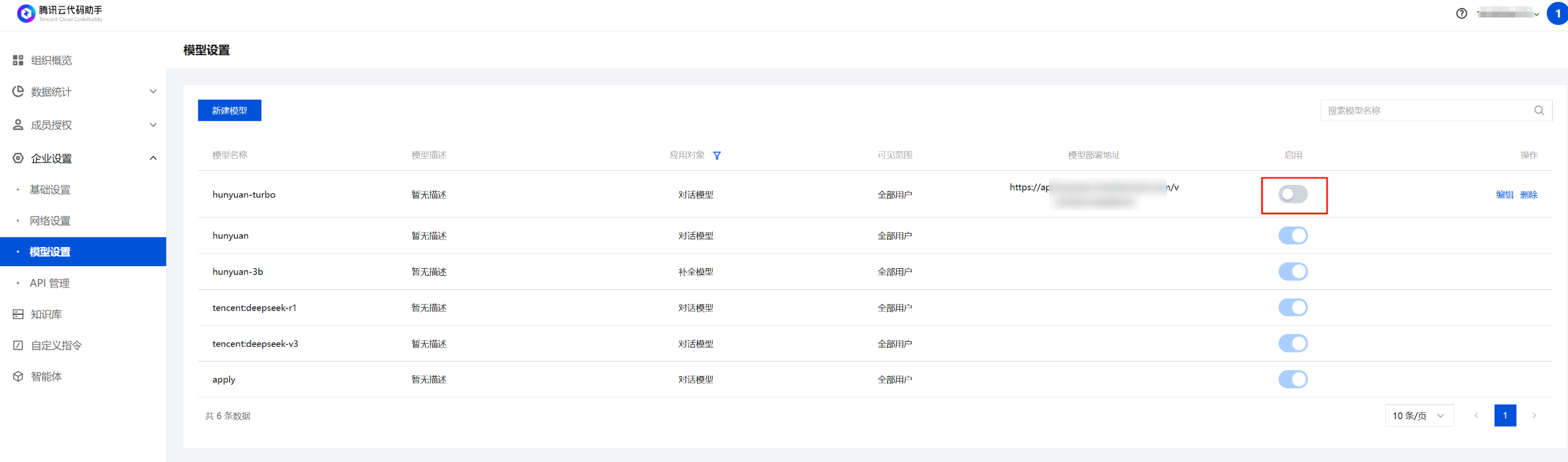This screenshot has width=1568, height=462.
Task: Open 组织概览 from the sidebar
Action: 51,60
